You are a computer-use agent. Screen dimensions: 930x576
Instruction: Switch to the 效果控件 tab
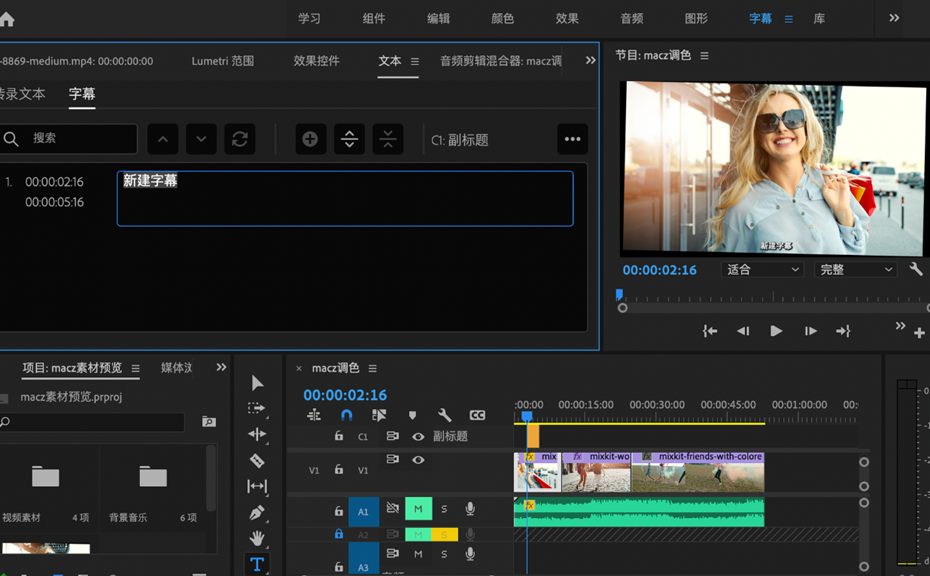pyautogui.click(x=316, y=61)
